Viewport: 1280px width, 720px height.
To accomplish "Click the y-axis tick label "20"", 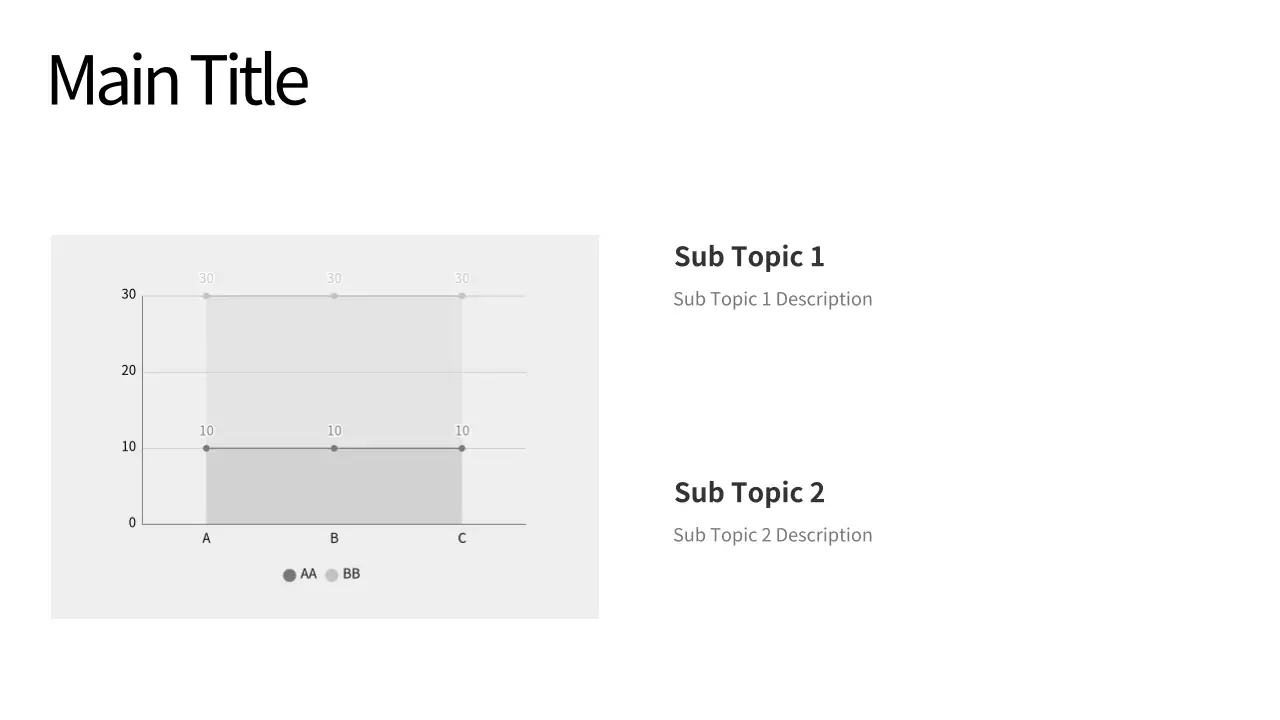I will 129,371.
